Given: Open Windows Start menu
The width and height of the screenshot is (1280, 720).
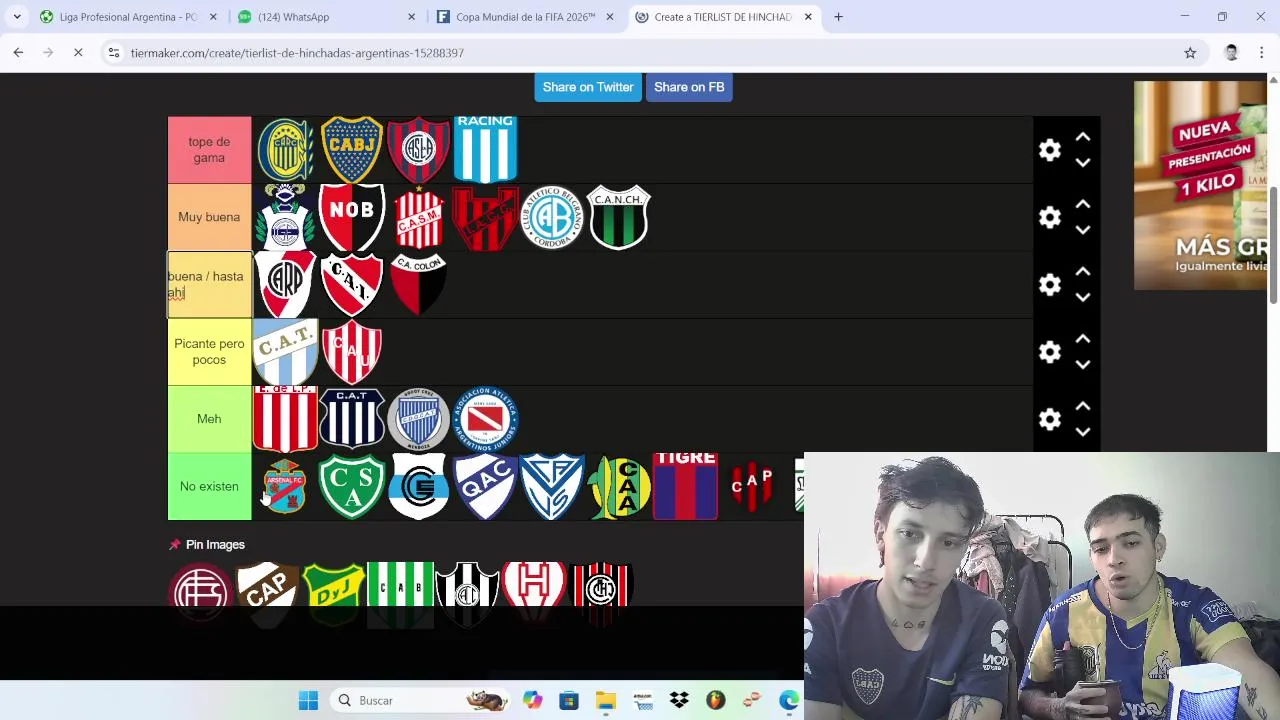Looking at the screenshot, I should 308,701.
